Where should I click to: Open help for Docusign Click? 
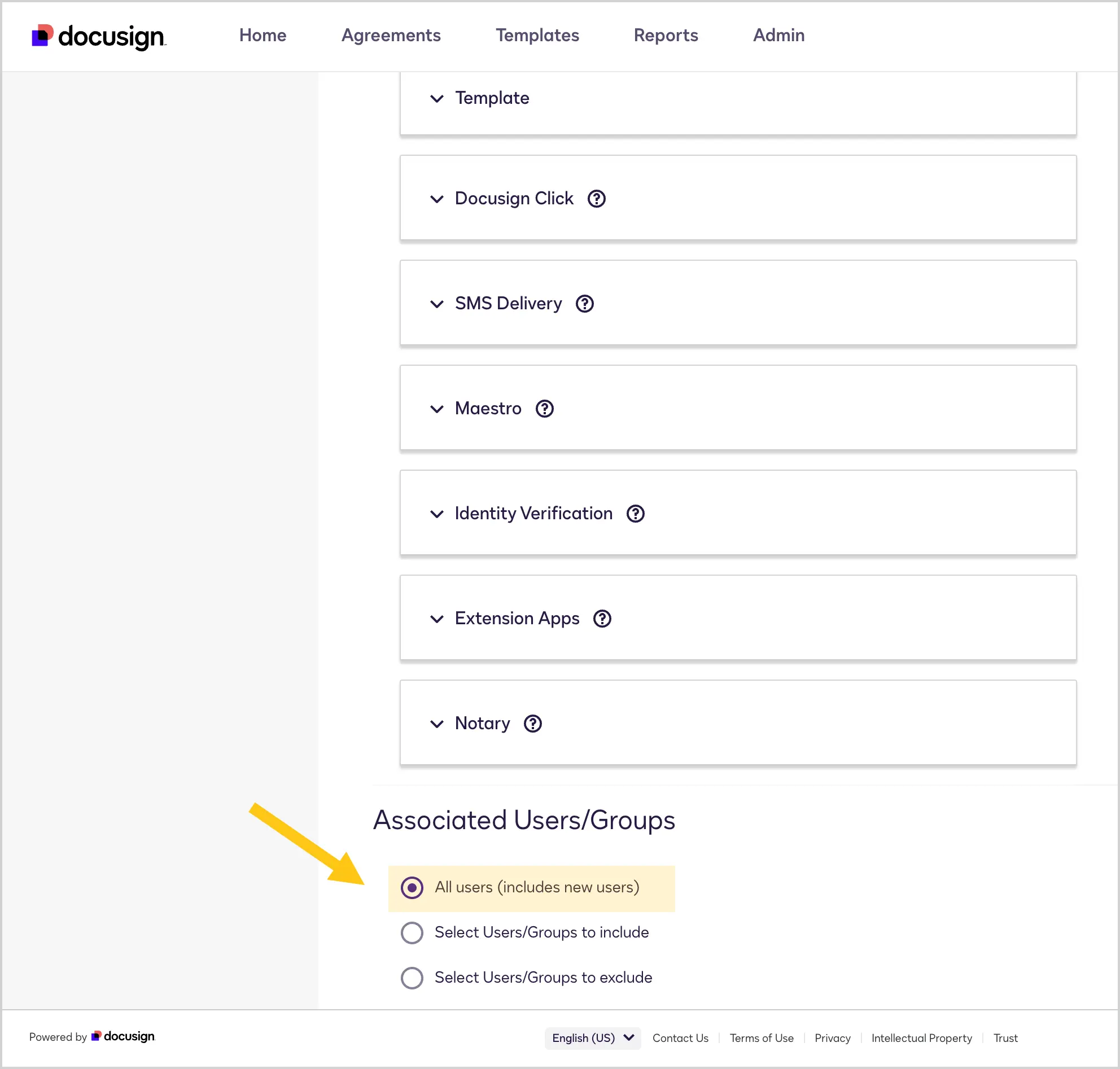click(x=596, y=199)
